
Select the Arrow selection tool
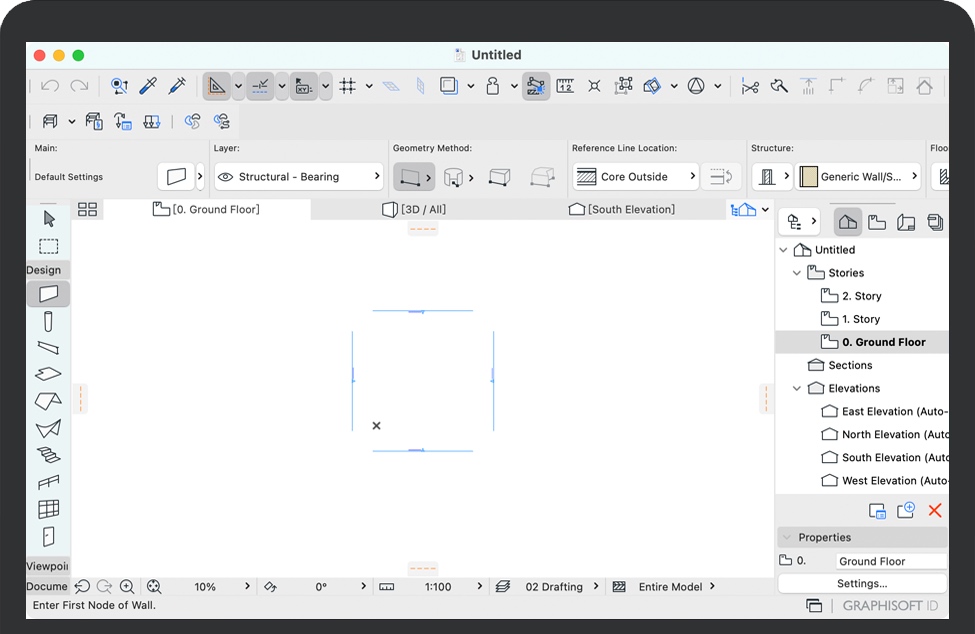click(46, 218)
